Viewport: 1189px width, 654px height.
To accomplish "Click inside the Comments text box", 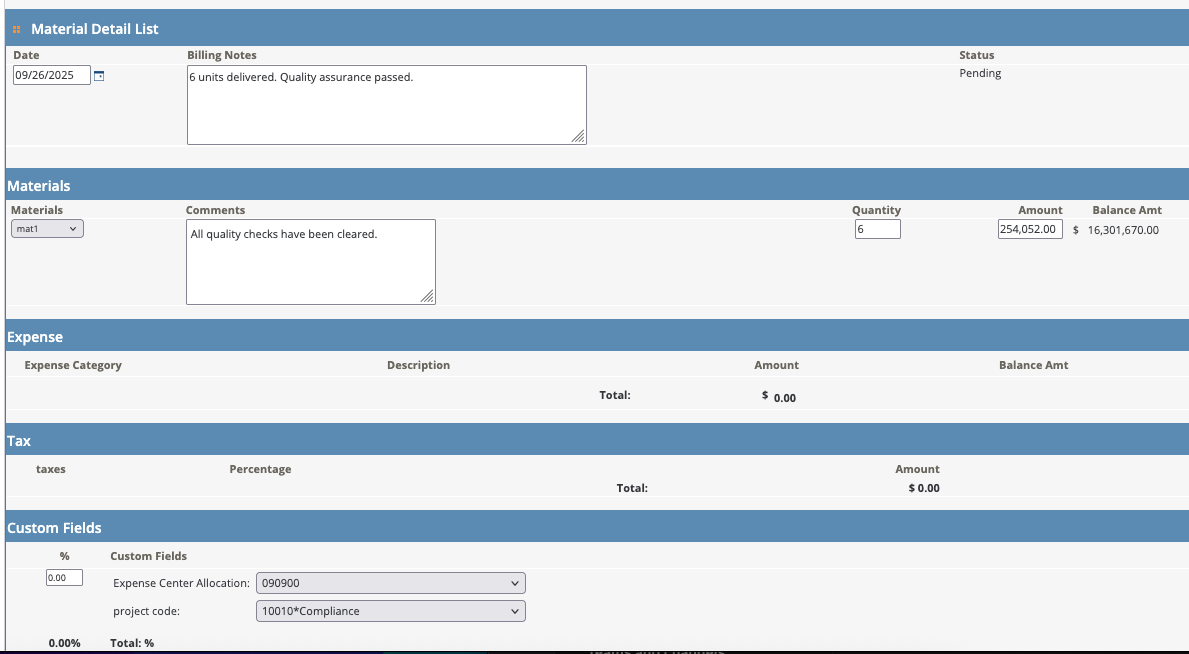I will click(x=310, y=262).
